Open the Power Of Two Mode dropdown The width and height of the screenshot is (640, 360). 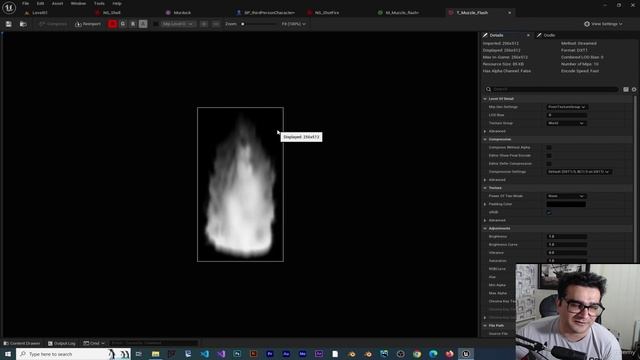(566, 196)
